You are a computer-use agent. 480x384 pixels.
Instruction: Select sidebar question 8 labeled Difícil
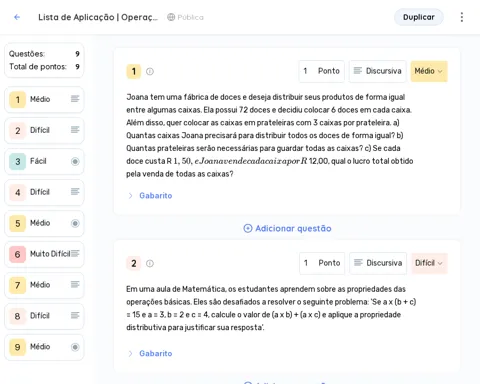point(44,316)
